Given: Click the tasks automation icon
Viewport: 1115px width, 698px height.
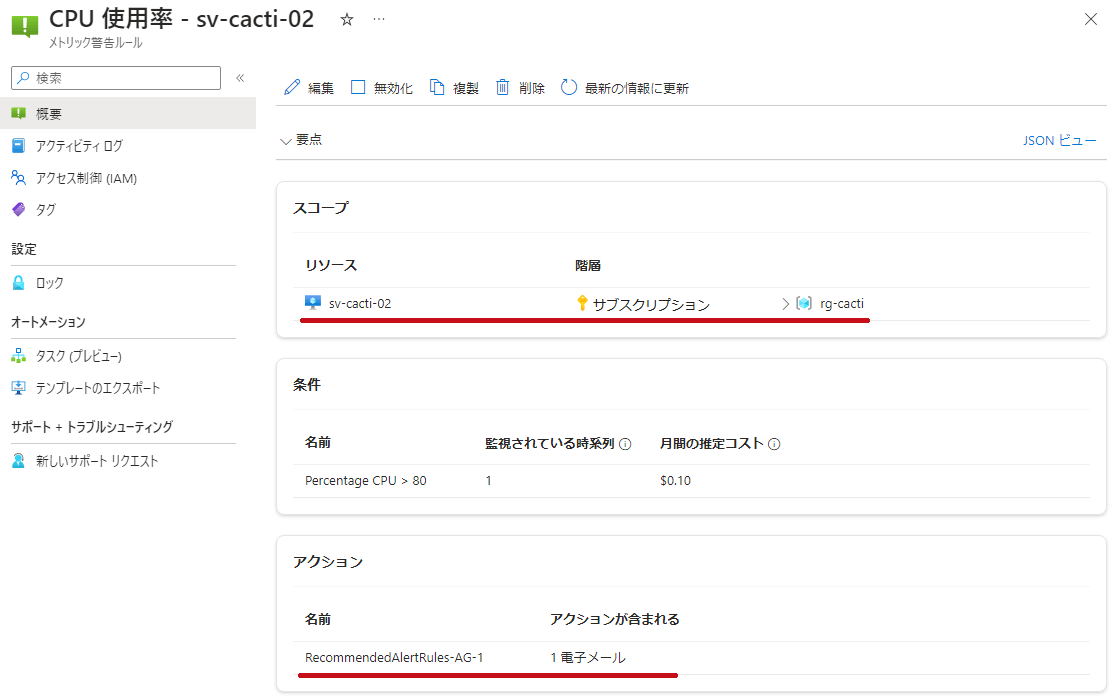Looking at the screenshot, I should pyautogui.click(x=18, y=355).
